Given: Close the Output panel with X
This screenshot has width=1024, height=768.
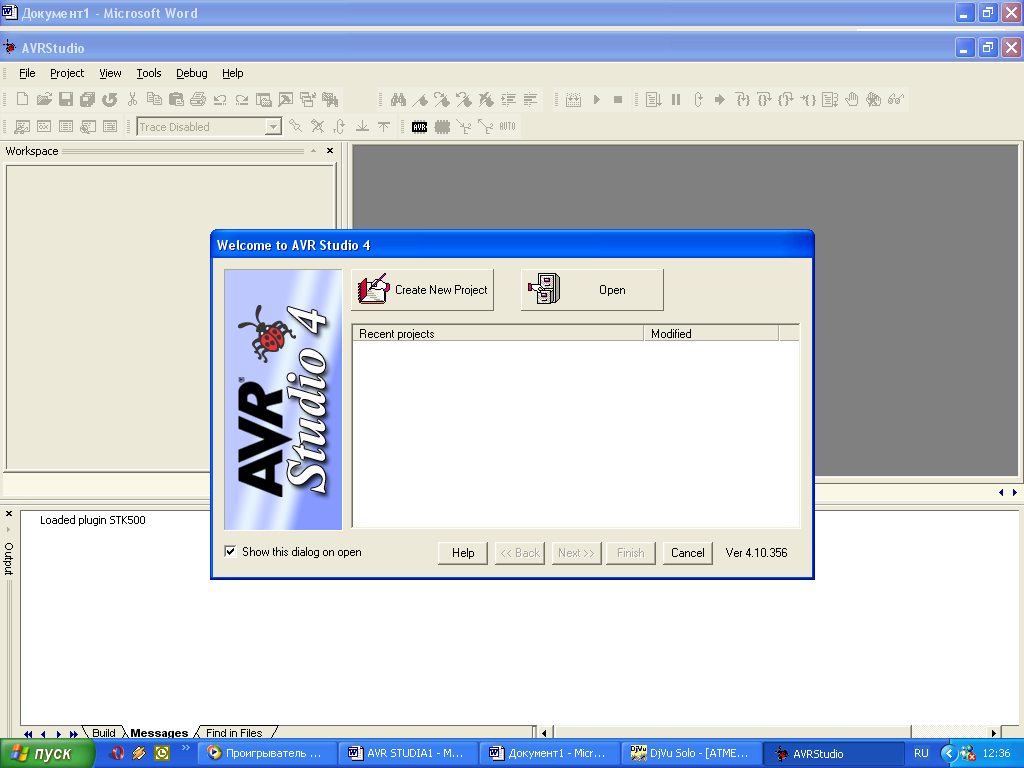Looking at the screenshot, I should [x=9, y=514].
